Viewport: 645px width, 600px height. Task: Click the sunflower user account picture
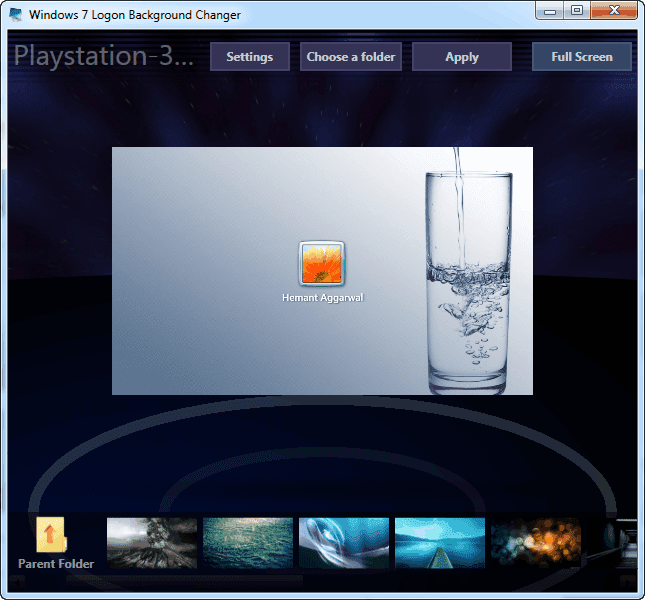pos(322,264)
